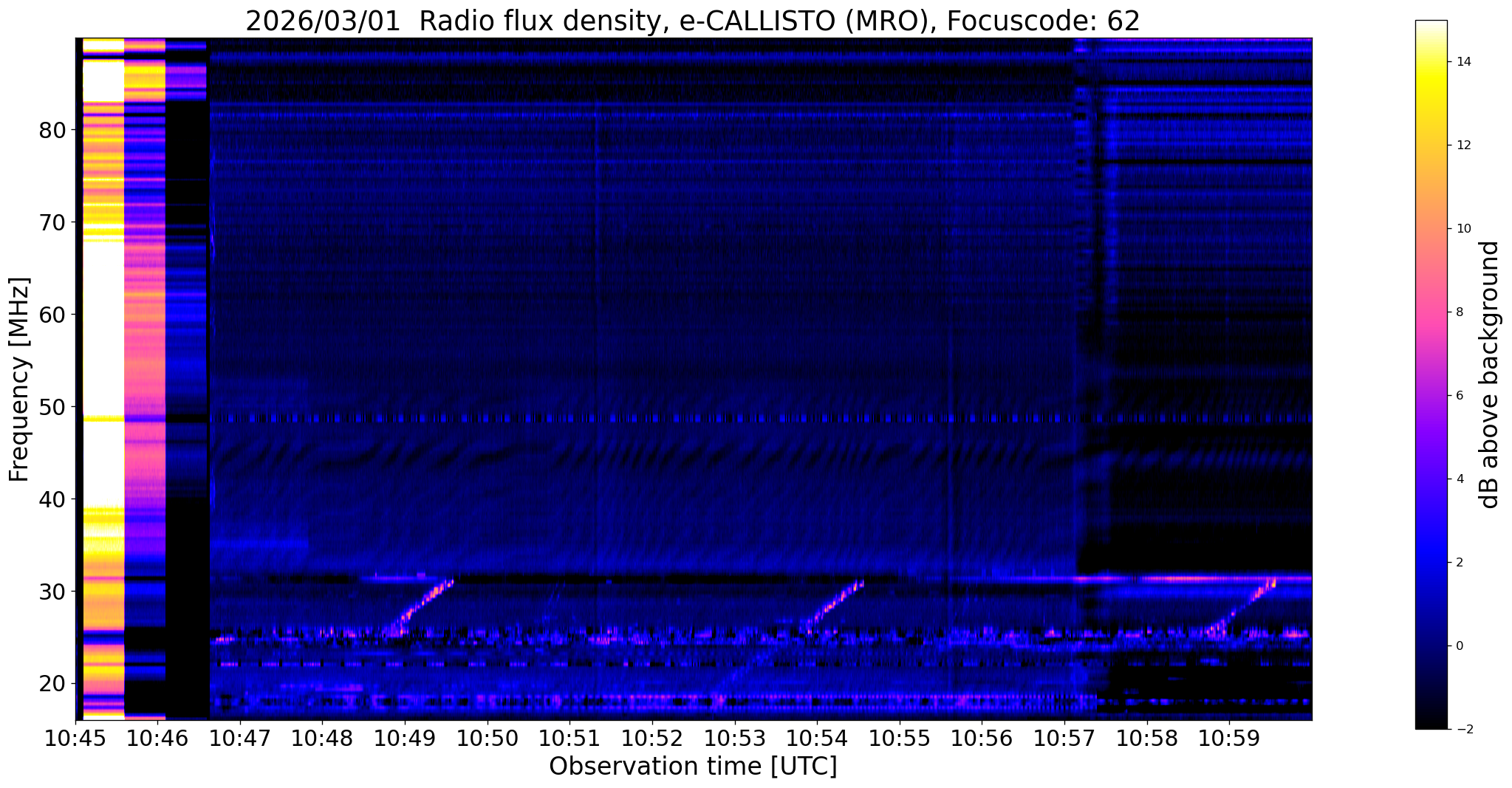1512x788 pixels.
Task: Click the 40 MHz frequency tick label
Action: pos(52,499)
